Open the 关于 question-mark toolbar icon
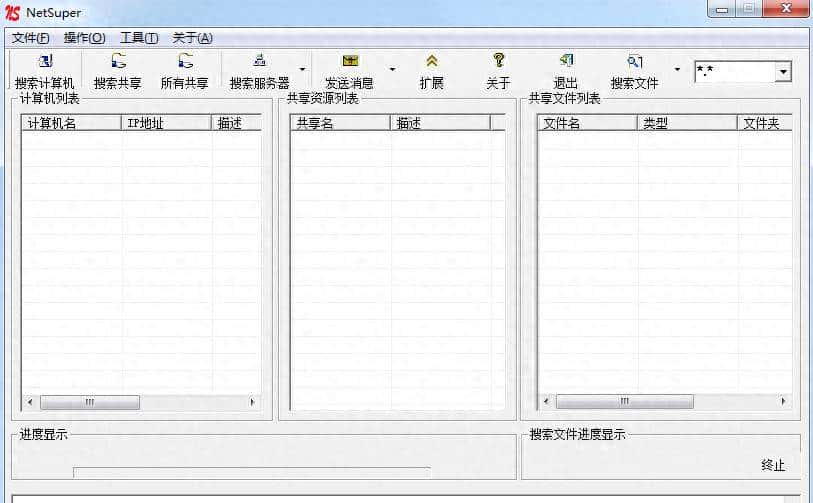Image resolution: width=813 pixels, height=503 pixels. (498, 60)
